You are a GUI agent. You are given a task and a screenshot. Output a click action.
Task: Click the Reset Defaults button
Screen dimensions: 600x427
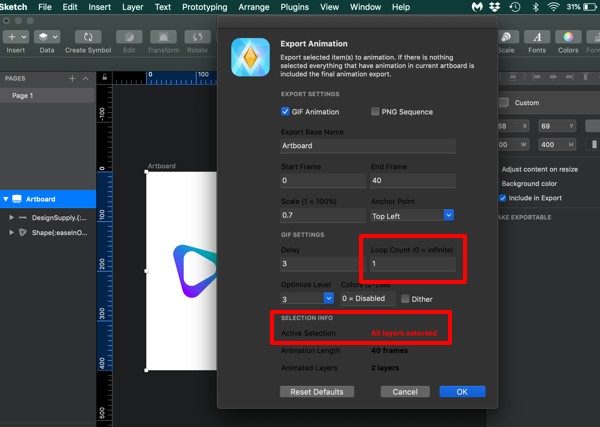317,391
